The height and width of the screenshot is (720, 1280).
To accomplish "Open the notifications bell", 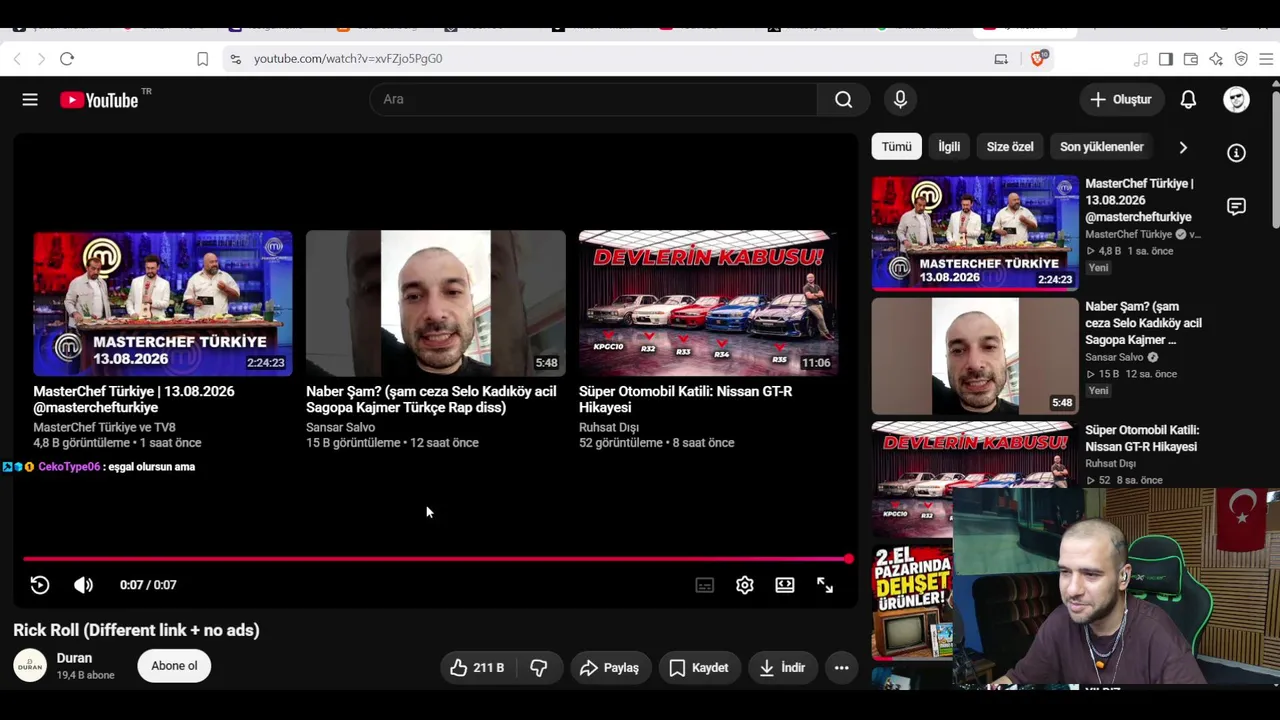I will [1188, 99].
